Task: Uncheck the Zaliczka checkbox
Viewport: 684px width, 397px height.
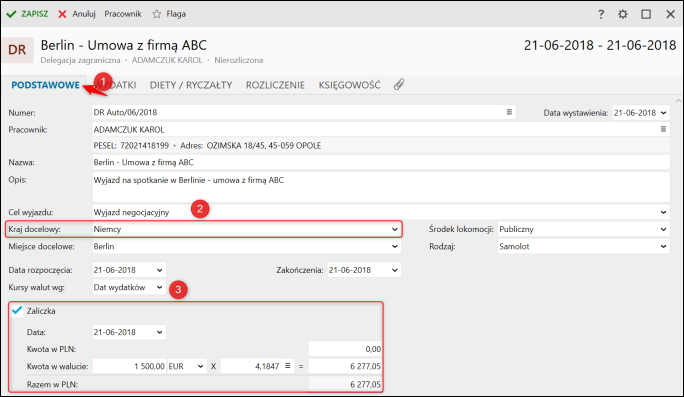Action: coord(17,311)
